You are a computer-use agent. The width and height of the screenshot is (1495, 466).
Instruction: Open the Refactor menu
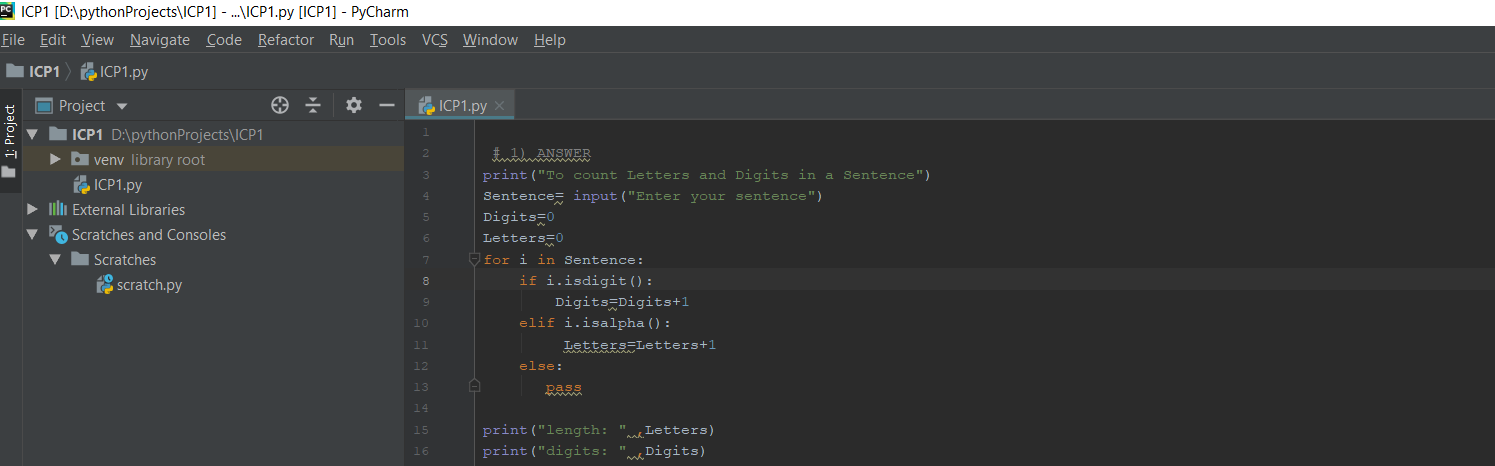click(286, 40)
